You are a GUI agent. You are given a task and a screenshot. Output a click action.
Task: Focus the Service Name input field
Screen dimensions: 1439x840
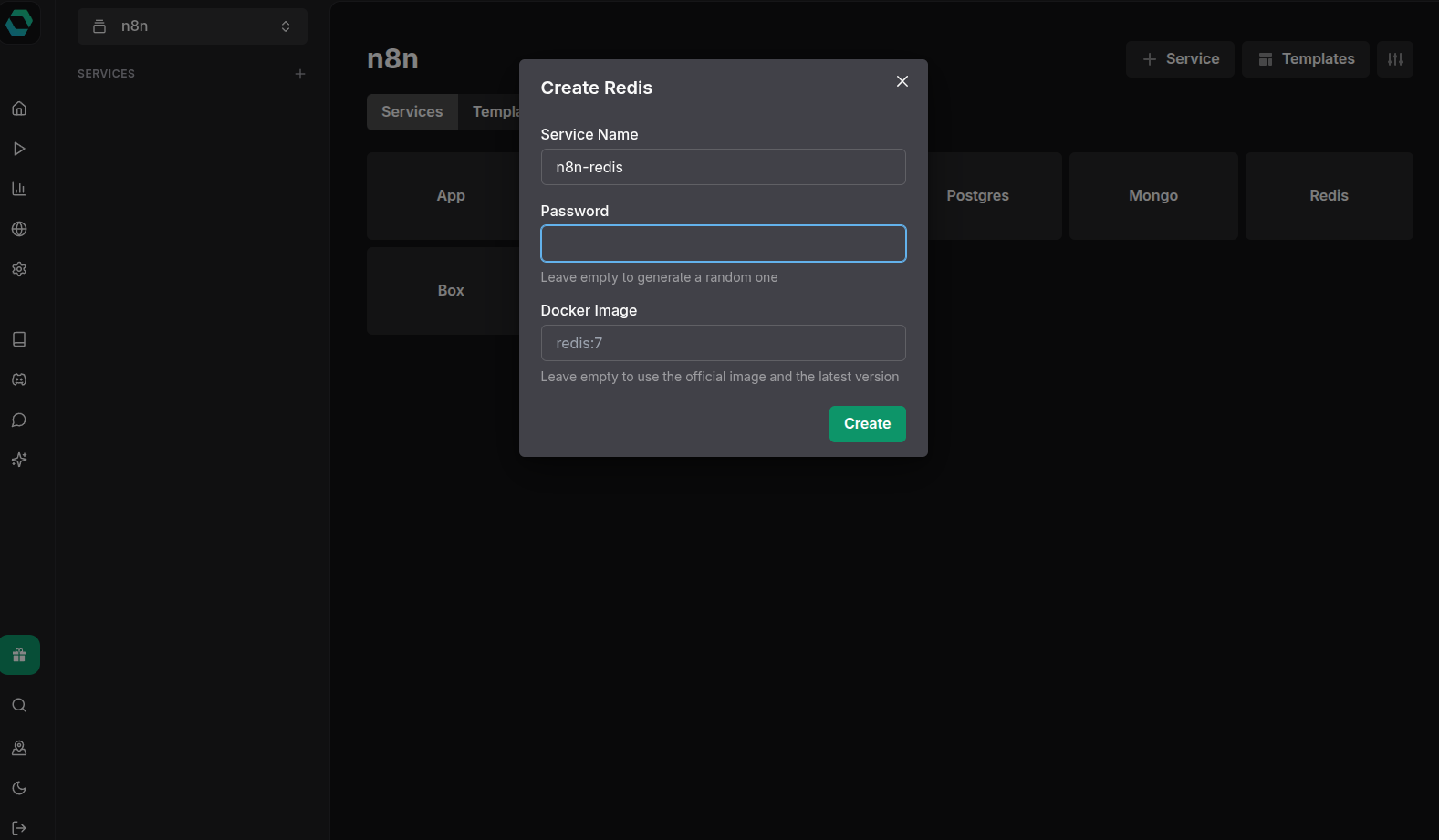coord(724,167)
